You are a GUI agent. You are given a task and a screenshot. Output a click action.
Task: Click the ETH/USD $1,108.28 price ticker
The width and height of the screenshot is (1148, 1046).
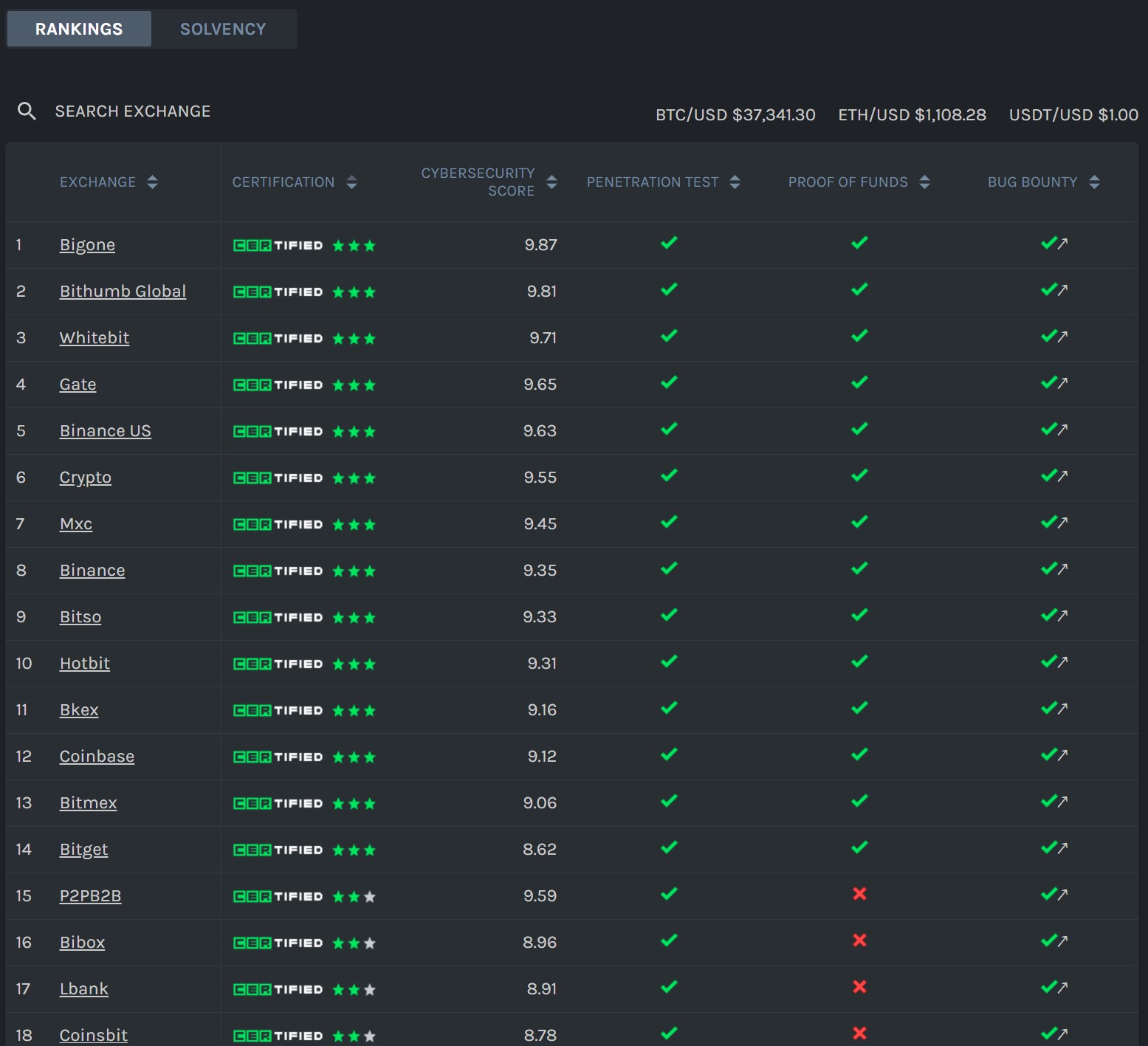point(912,115)
